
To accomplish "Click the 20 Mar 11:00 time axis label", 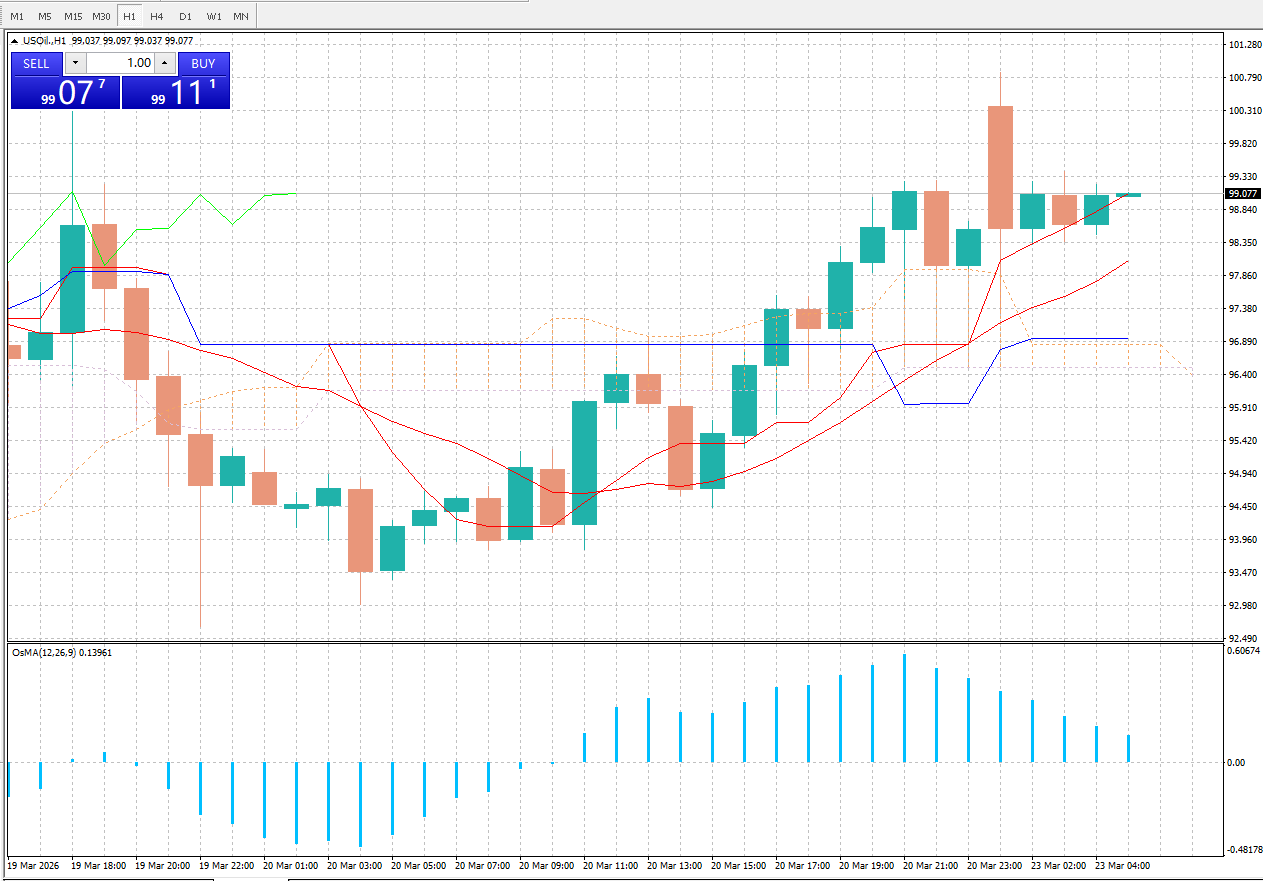I will click(610, 865).
